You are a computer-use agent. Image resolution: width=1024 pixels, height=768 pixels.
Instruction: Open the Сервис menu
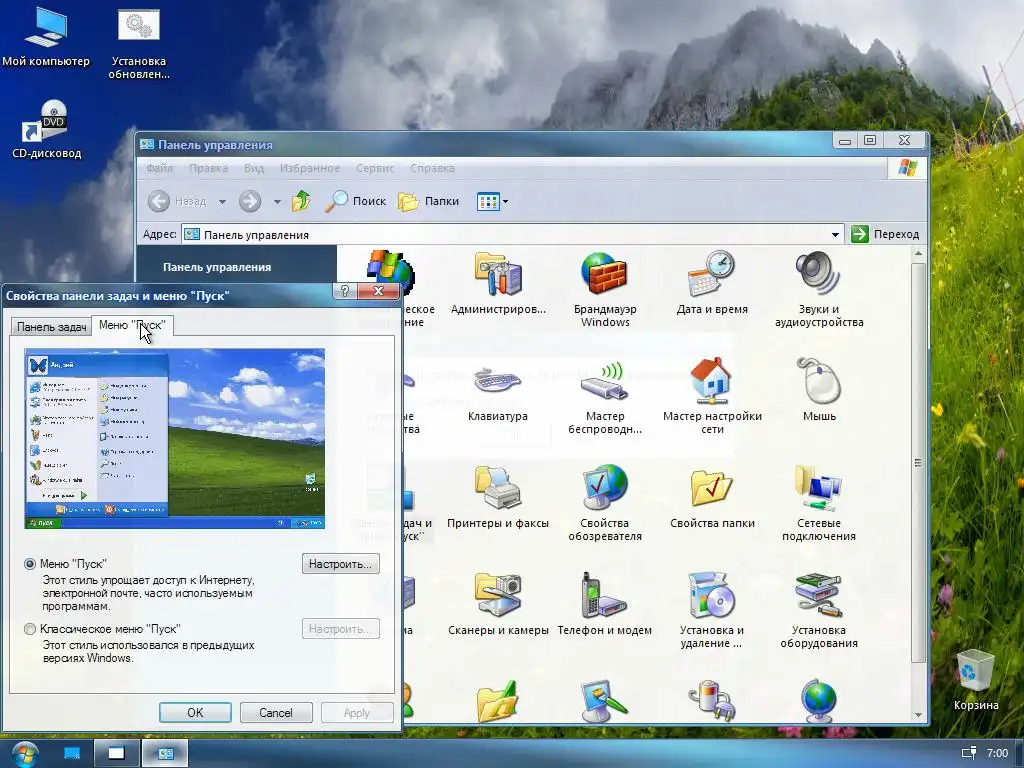(x=375, y=168)
